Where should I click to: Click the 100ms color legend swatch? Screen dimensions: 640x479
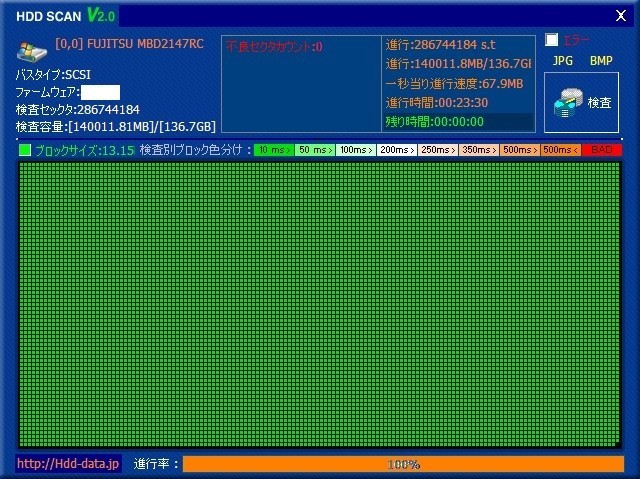click(356, 150)
